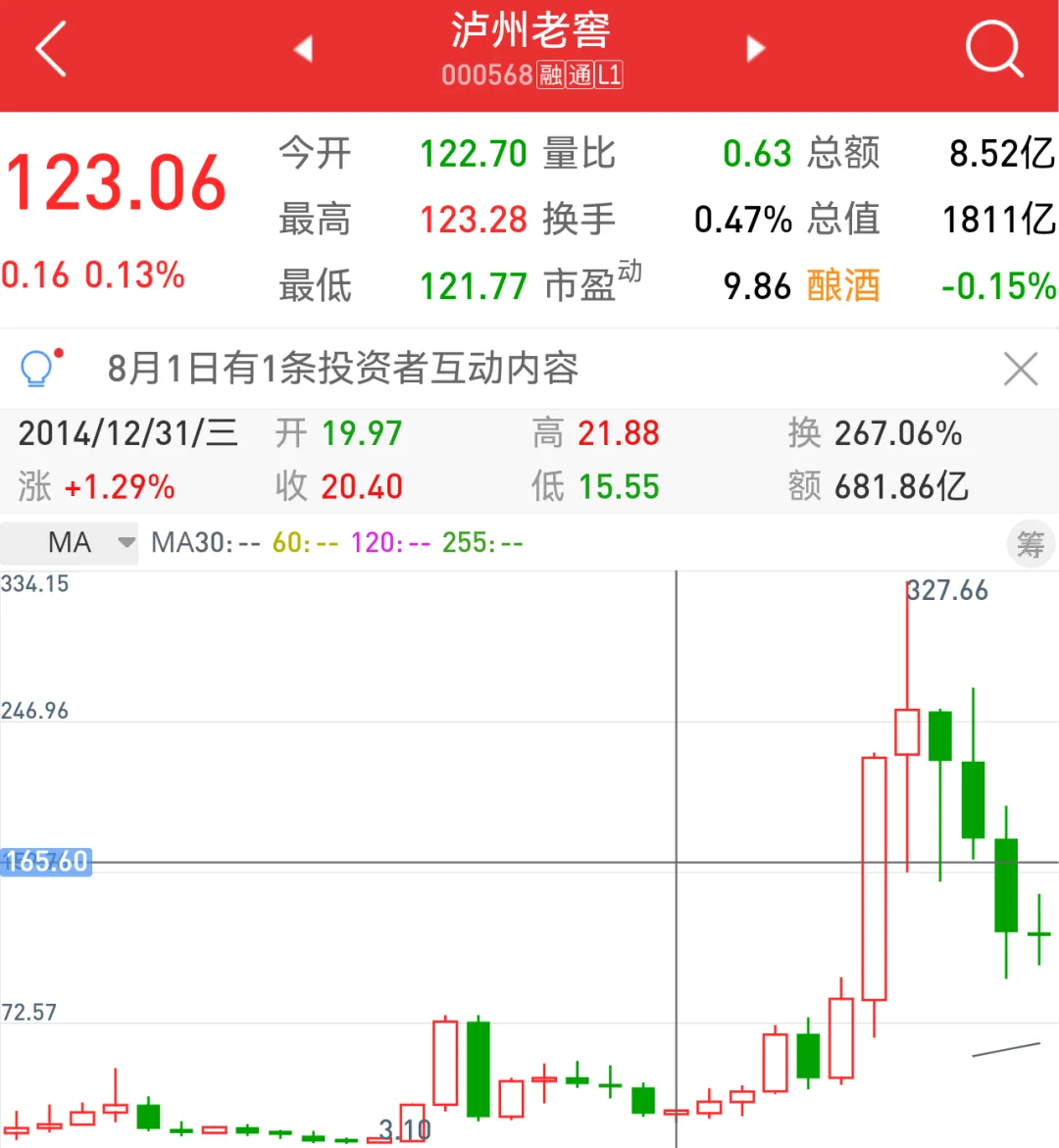Tap the 量比 0.63 value

click(757, 154)
